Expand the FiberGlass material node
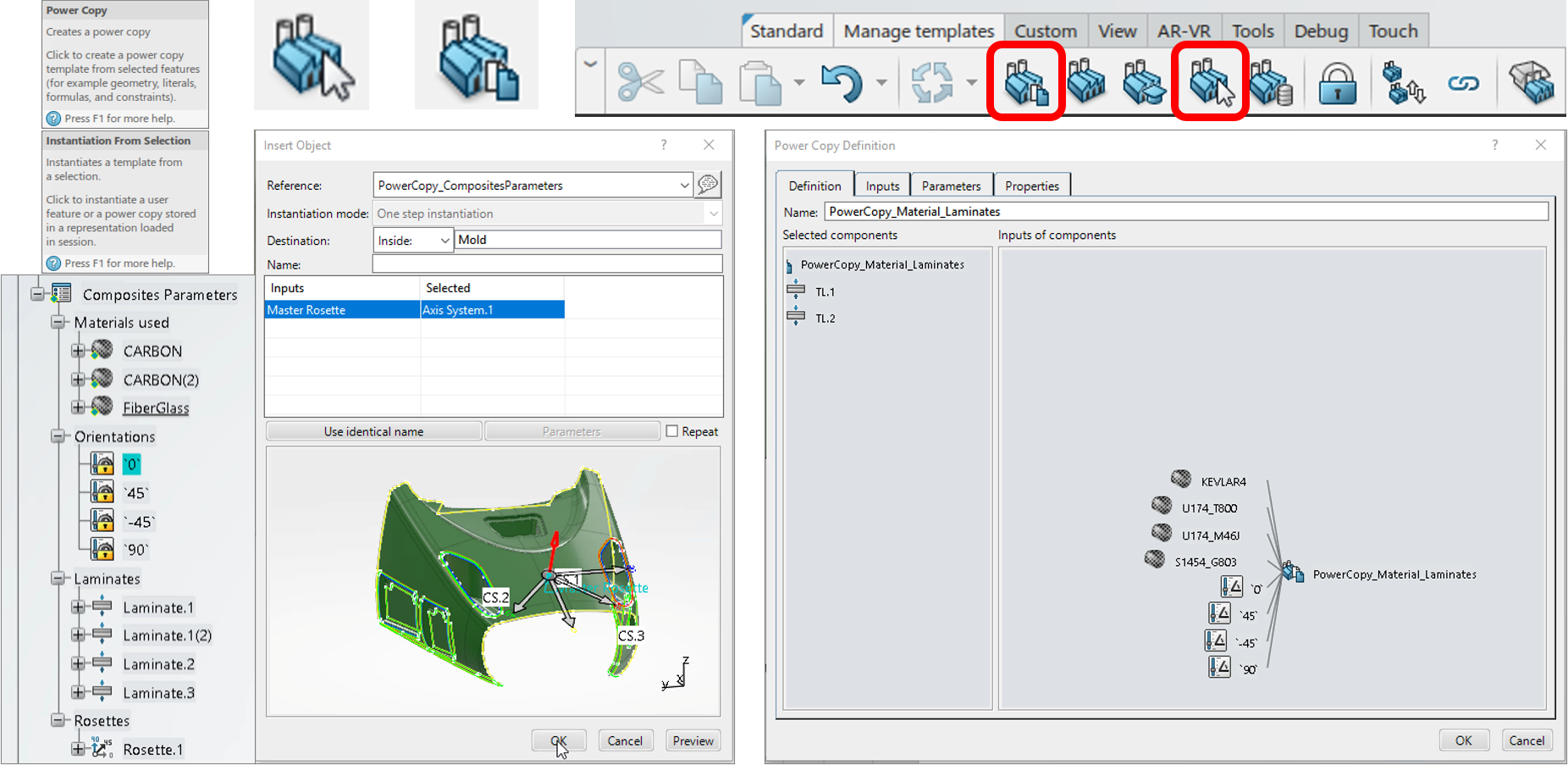The image size is (1568, 765). (78, 407)
